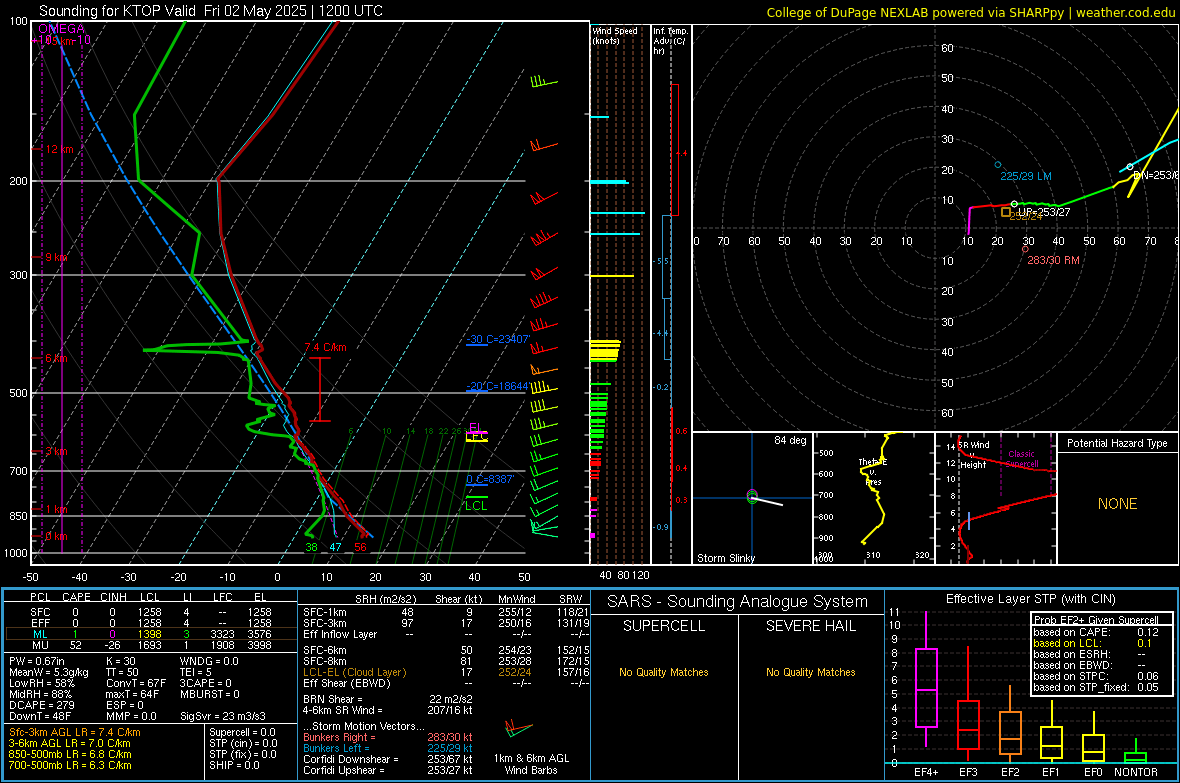Click the NONE hazard type value
This screenshot has height=783, width=1180.
pyautogui.click(x=1118, y=504)
